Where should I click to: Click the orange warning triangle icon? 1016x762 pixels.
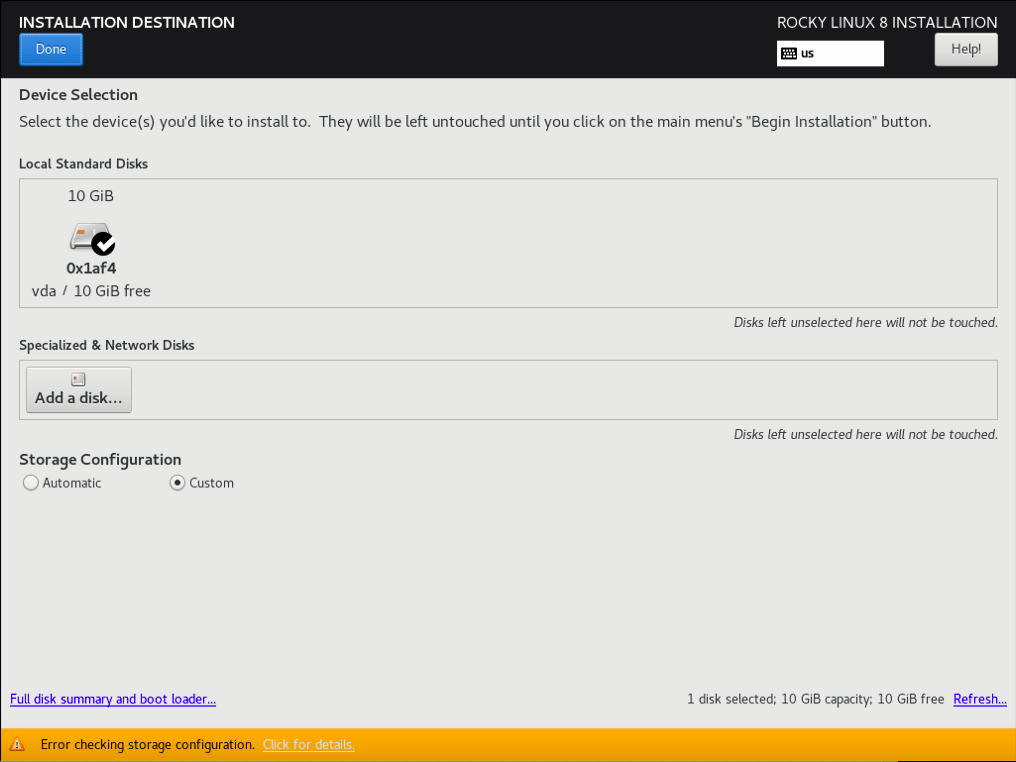[x=17, y=745]
